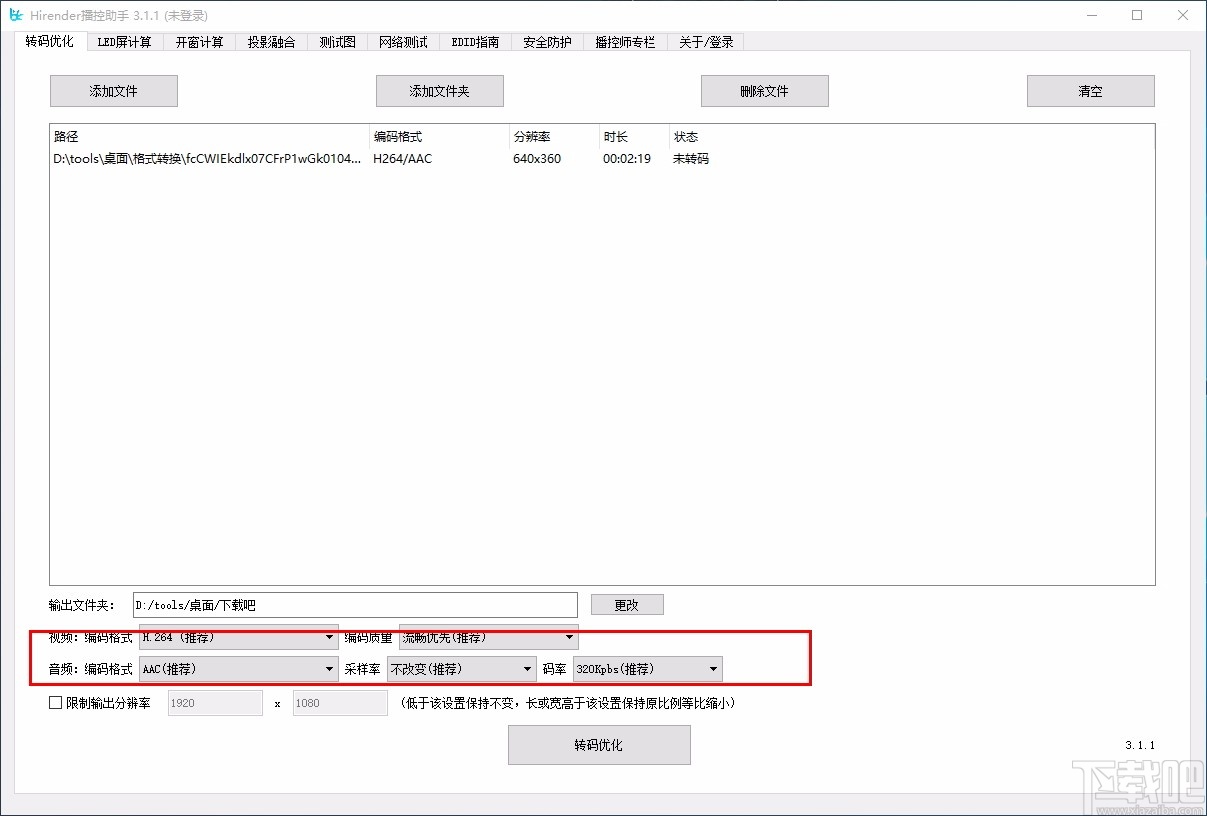Viewport: 1207px width, 816px height.
Task: Switch to the EDID指南 tab
Action: pyautogui.click(x=475, y=42)
